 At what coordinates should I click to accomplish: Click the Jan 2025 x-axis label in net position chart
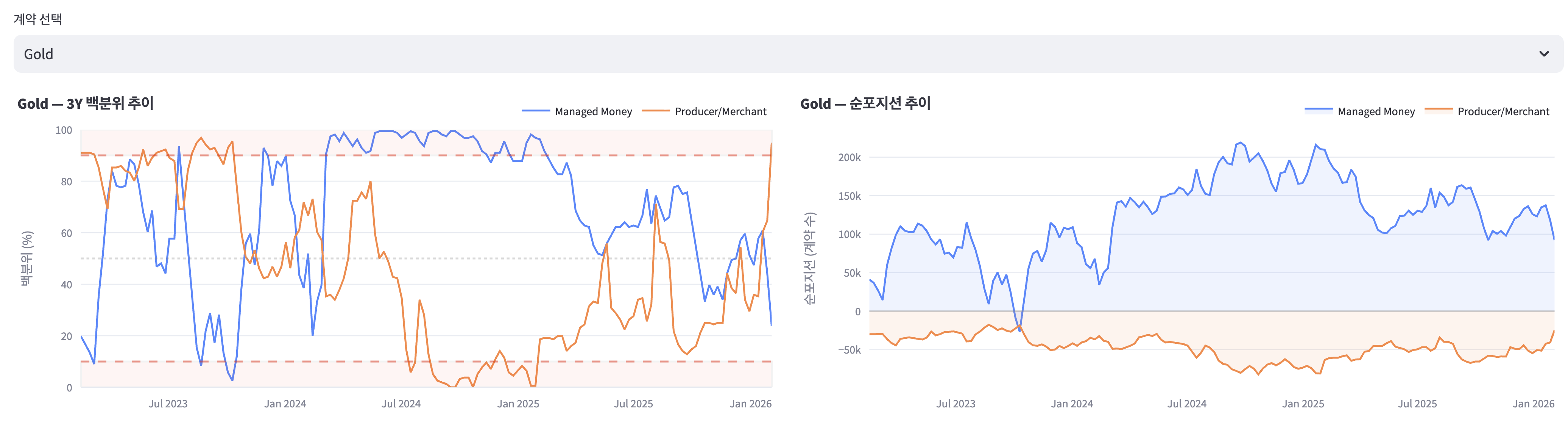(1303, 403)
